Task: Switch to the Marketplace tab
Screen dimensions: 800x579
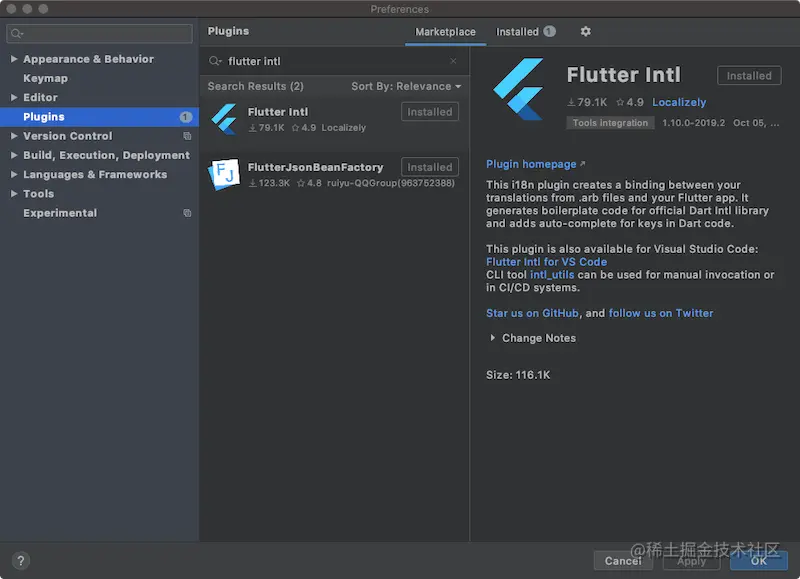Action: (445, 32)
